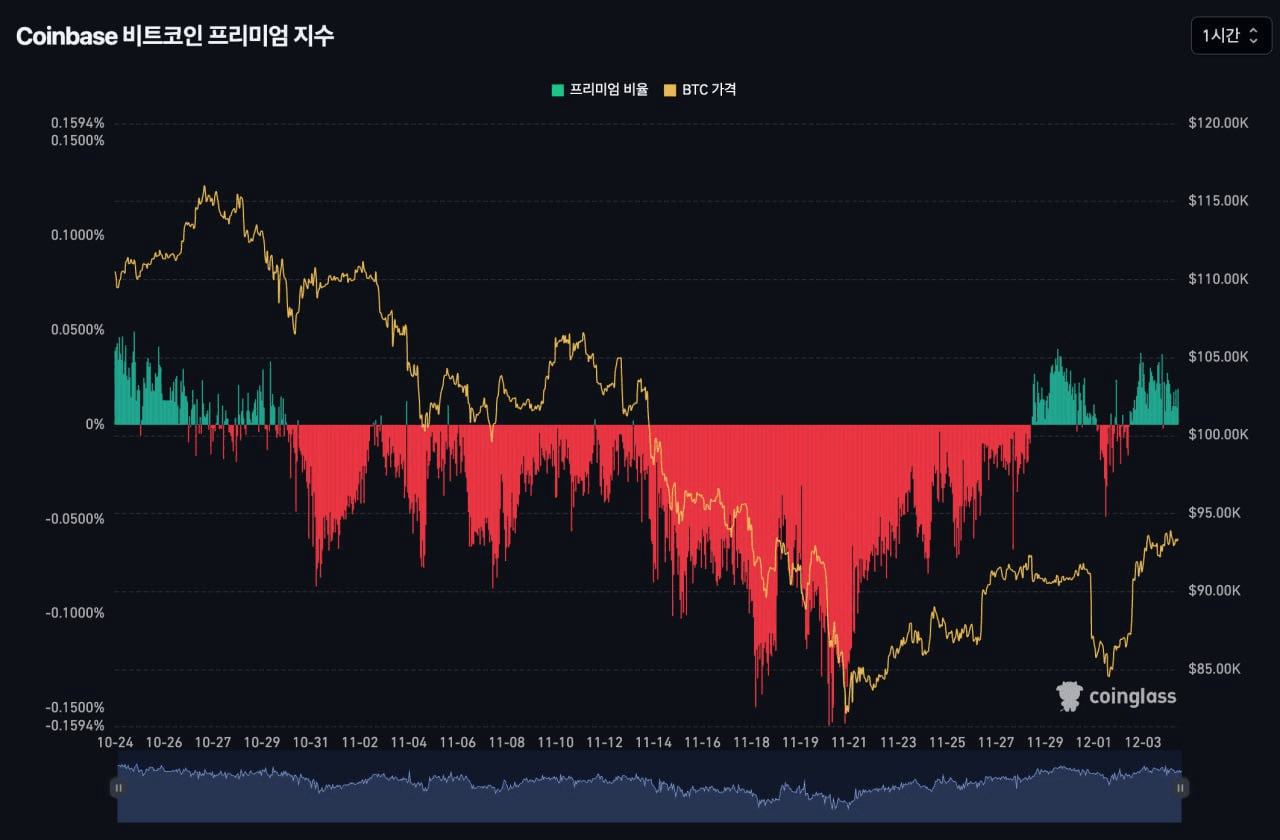This screenshot has height=840, width=1280.
Task: Click the green 프리미엄 비율 legend swatch
Action: pos(557,90)
